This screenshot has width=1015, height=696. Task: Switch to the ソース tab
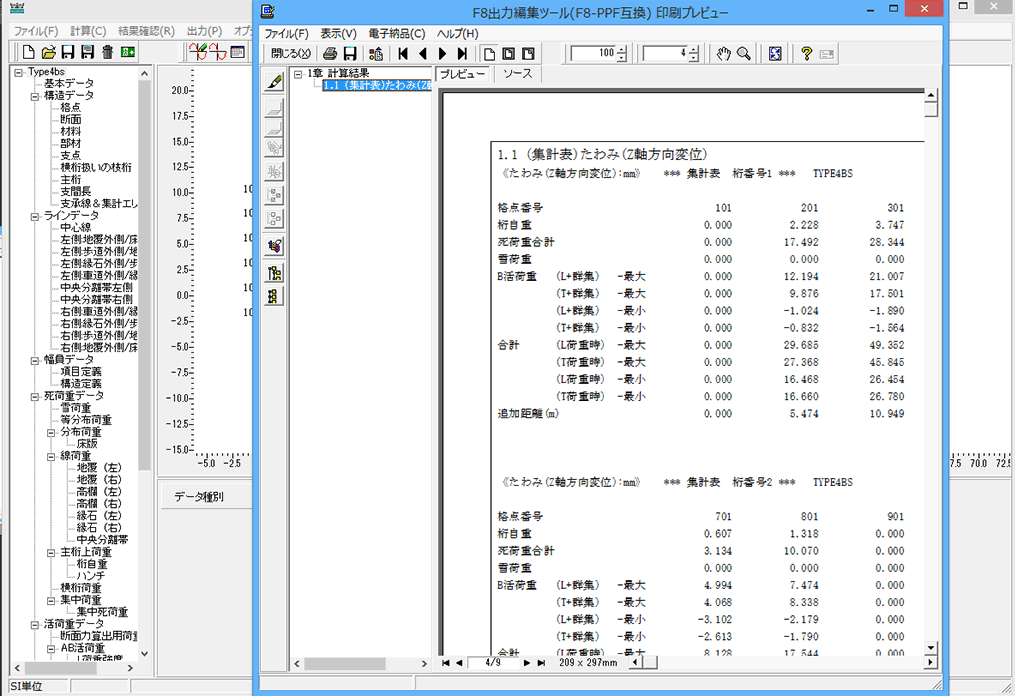point(518,74)
